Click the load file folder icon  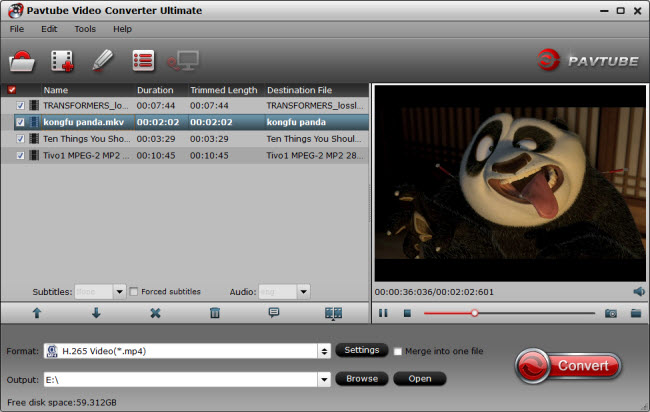[x=23, y=60]
